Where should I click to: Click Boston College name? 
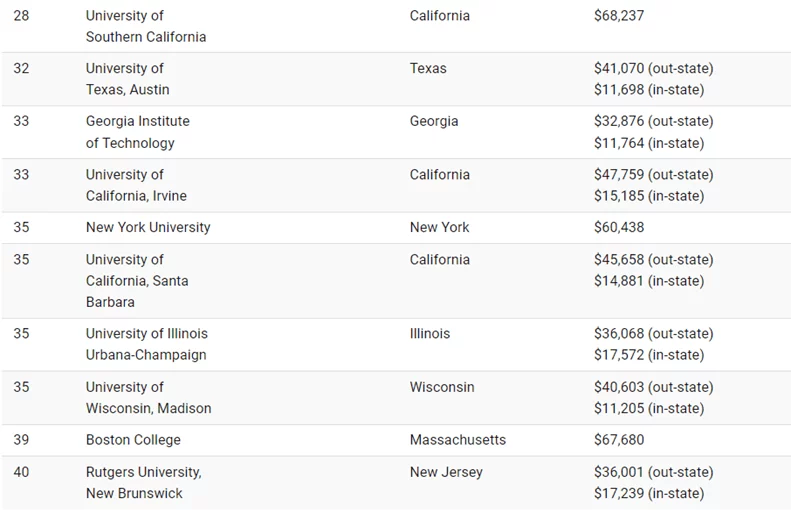(133, 440)
